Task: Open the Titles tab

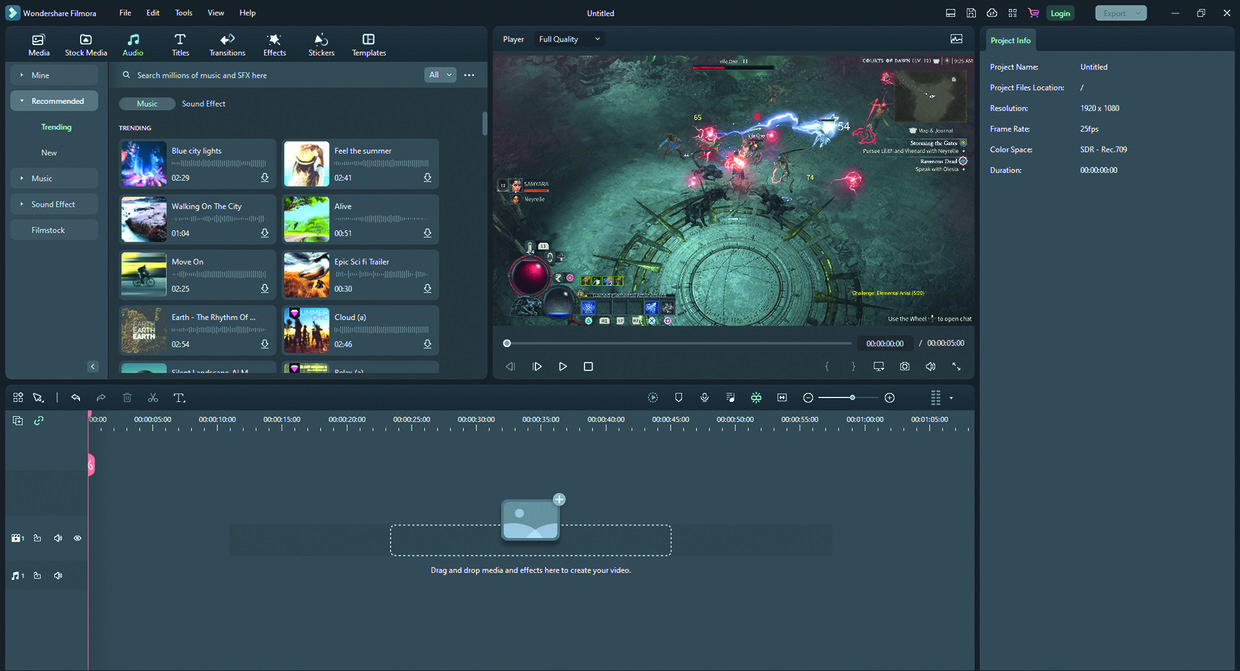Action: pyautogui.click(x=180, y=45)
